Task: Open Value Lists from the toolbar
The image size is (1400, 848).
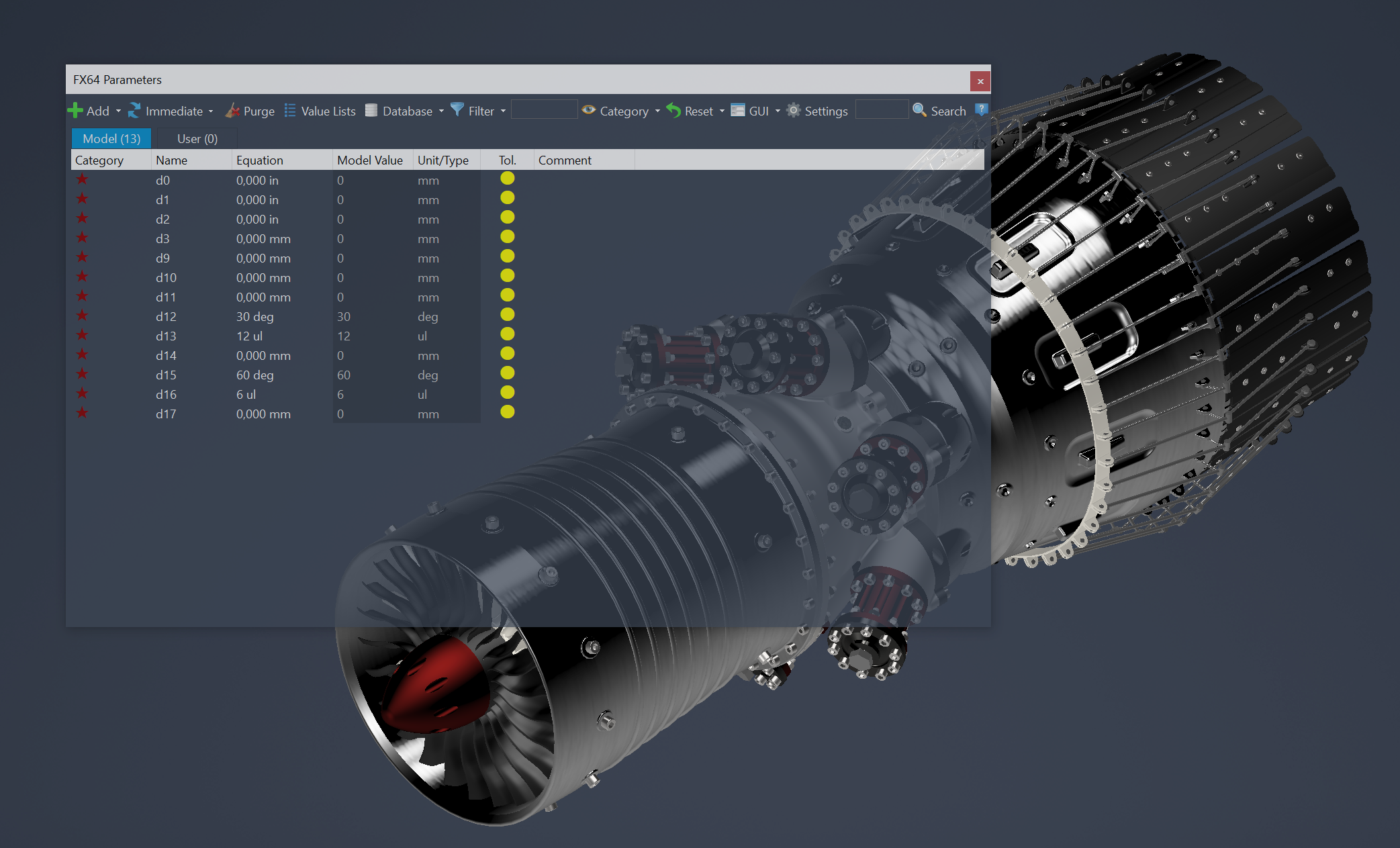Action: pyautogui.click(x=320, y=111)
